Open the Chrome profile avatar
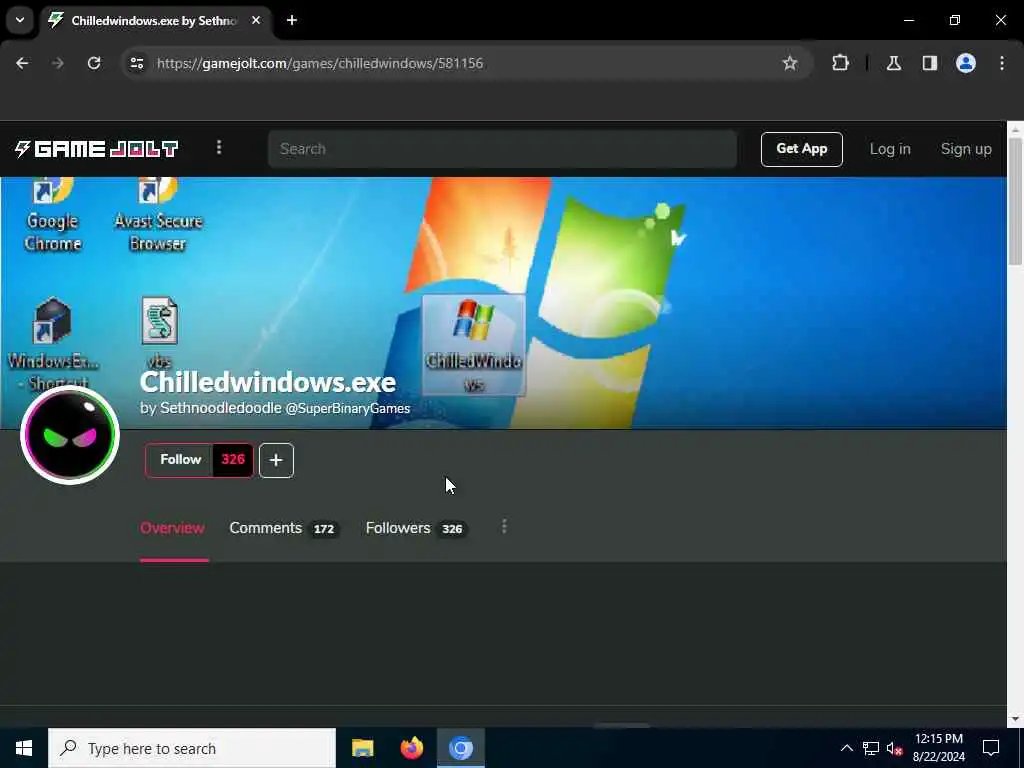The image size is (1024, 768). (966, 63)
